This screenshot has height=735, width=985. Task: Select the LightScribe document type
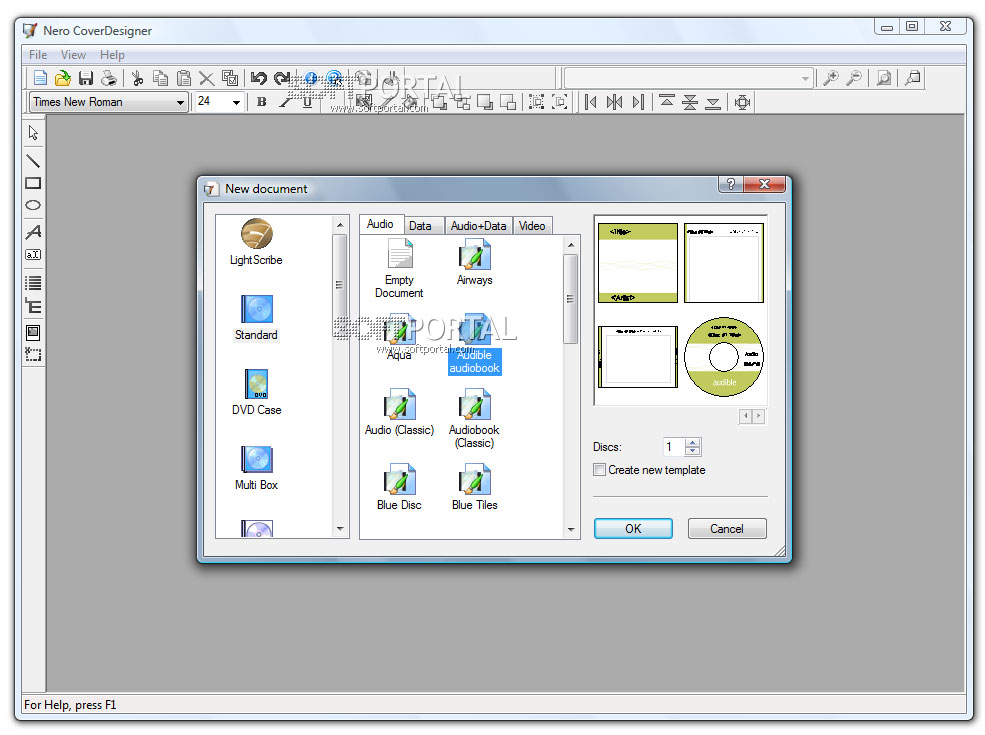coord(256,242)
